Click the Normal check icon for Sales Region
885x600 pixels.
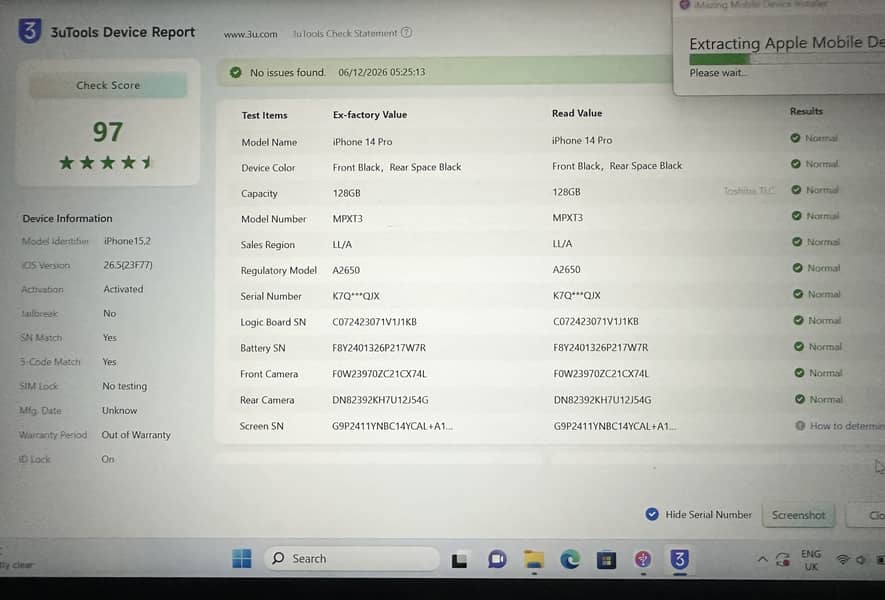tap(797, 242)
